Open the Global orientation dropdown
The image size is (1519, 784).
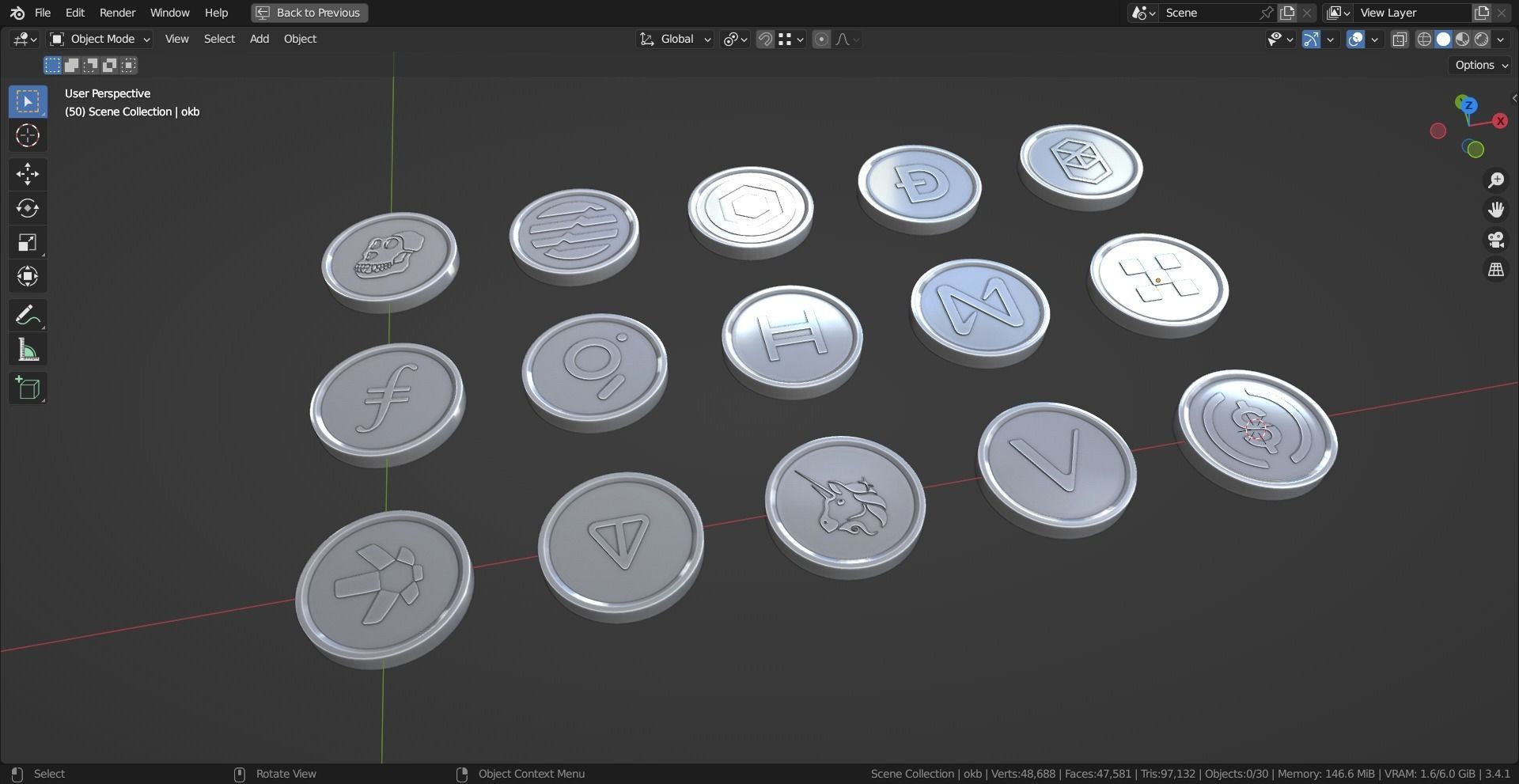coord(675,39)
